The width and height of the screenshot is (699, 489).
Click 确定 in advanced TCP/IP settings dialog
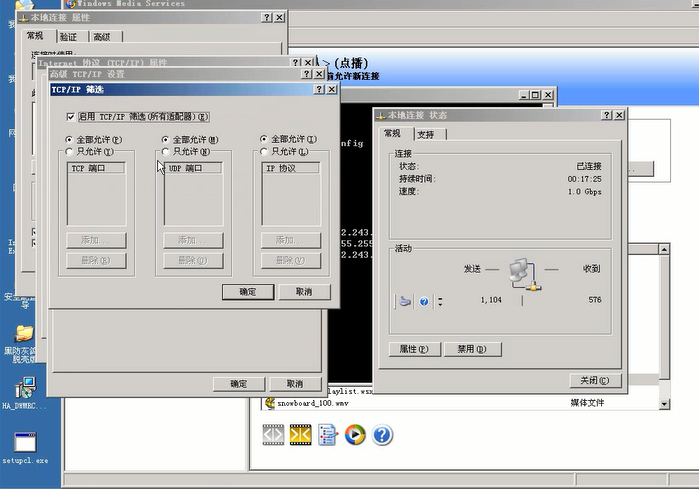238,384
